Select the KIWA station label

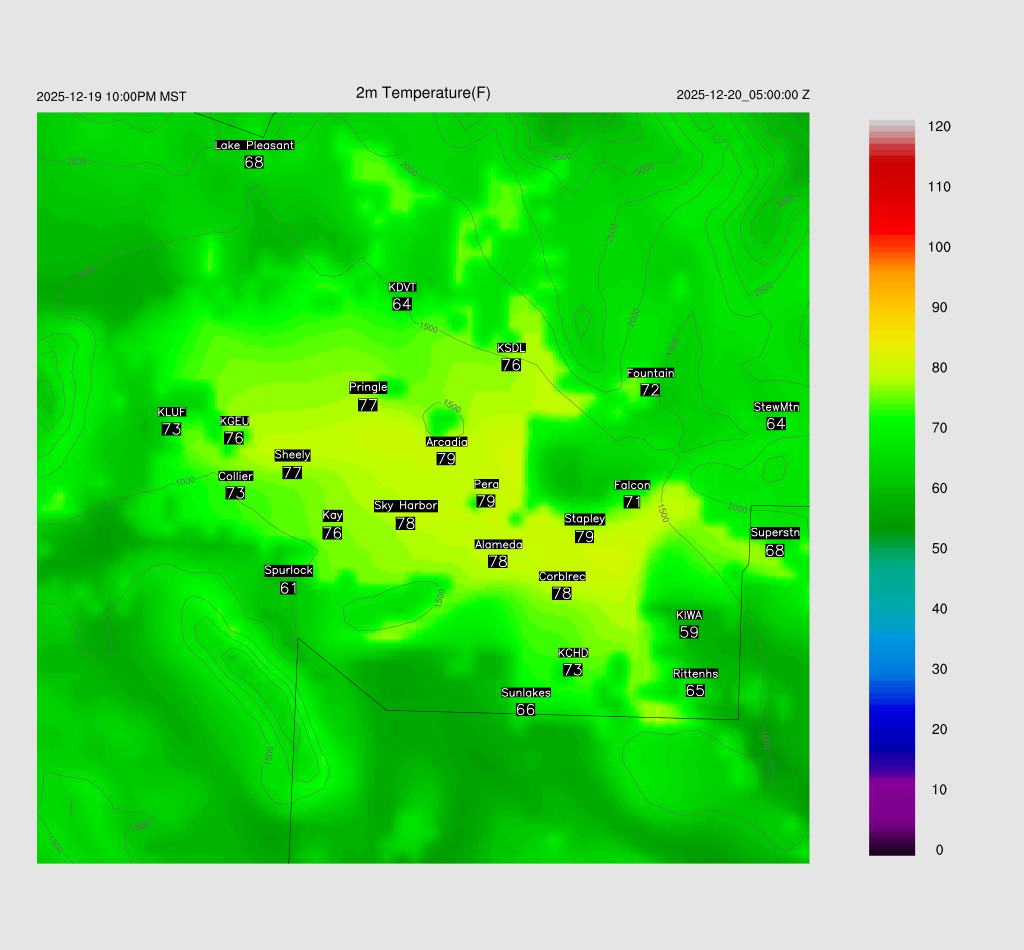pyautogui.click(x=689, y=615)
